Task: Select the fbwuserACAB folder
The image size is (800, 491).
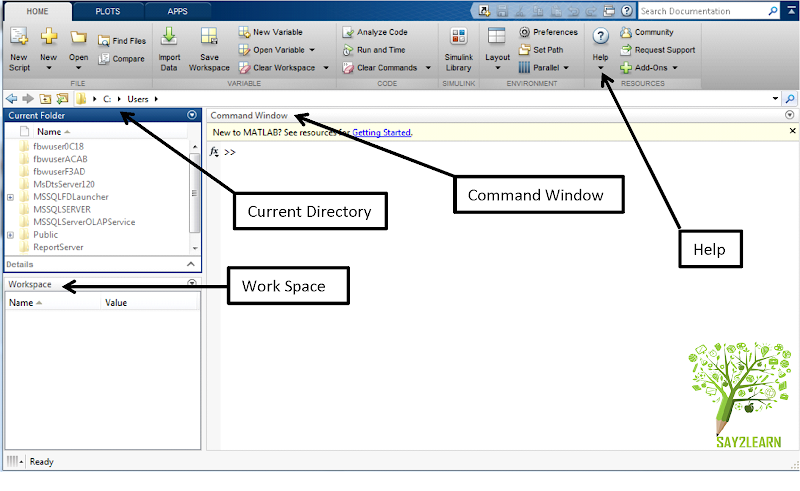Action: [x=60, y=159]
